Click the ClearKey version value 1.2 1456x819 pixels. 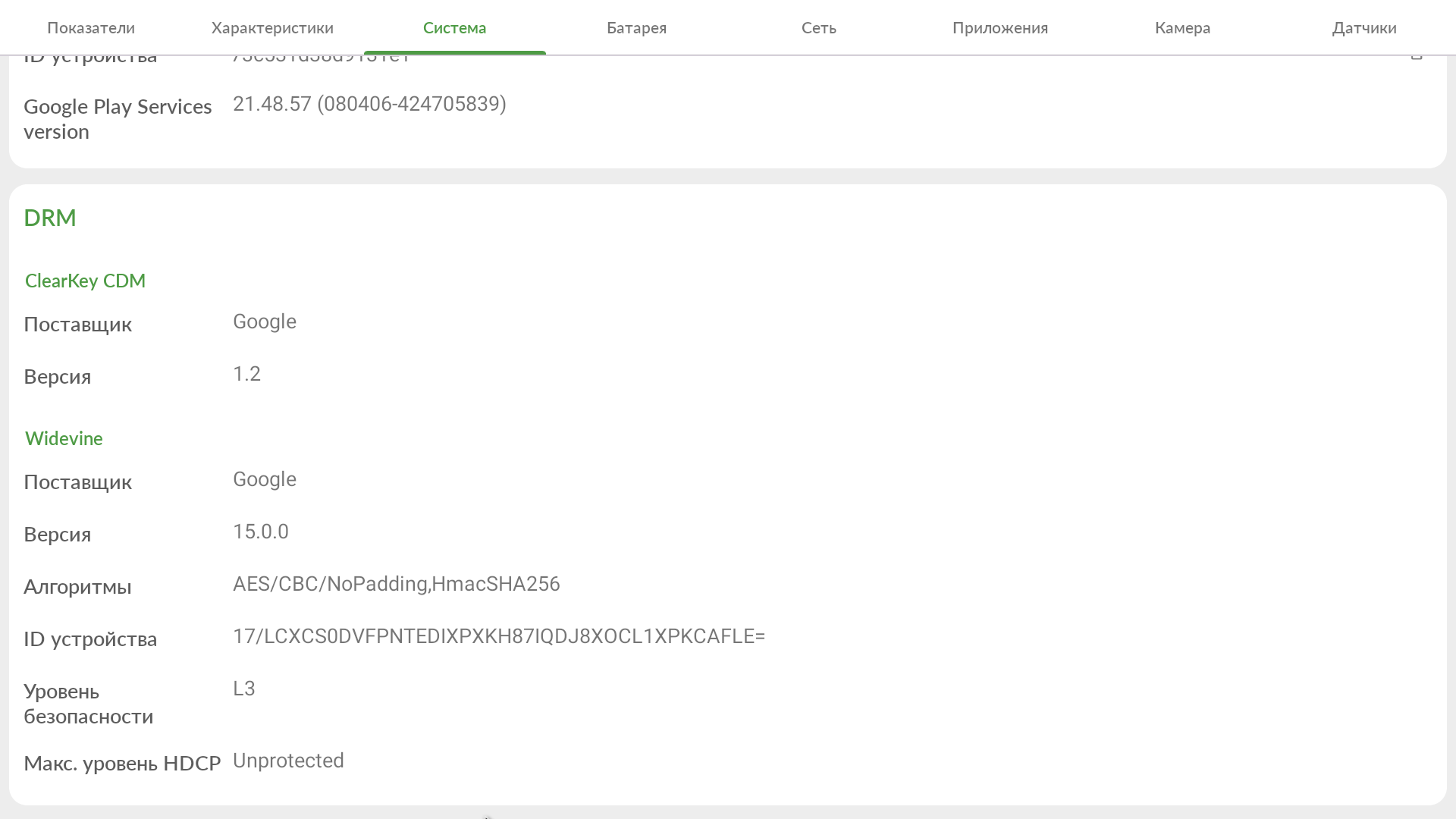(x=246, y=374)
